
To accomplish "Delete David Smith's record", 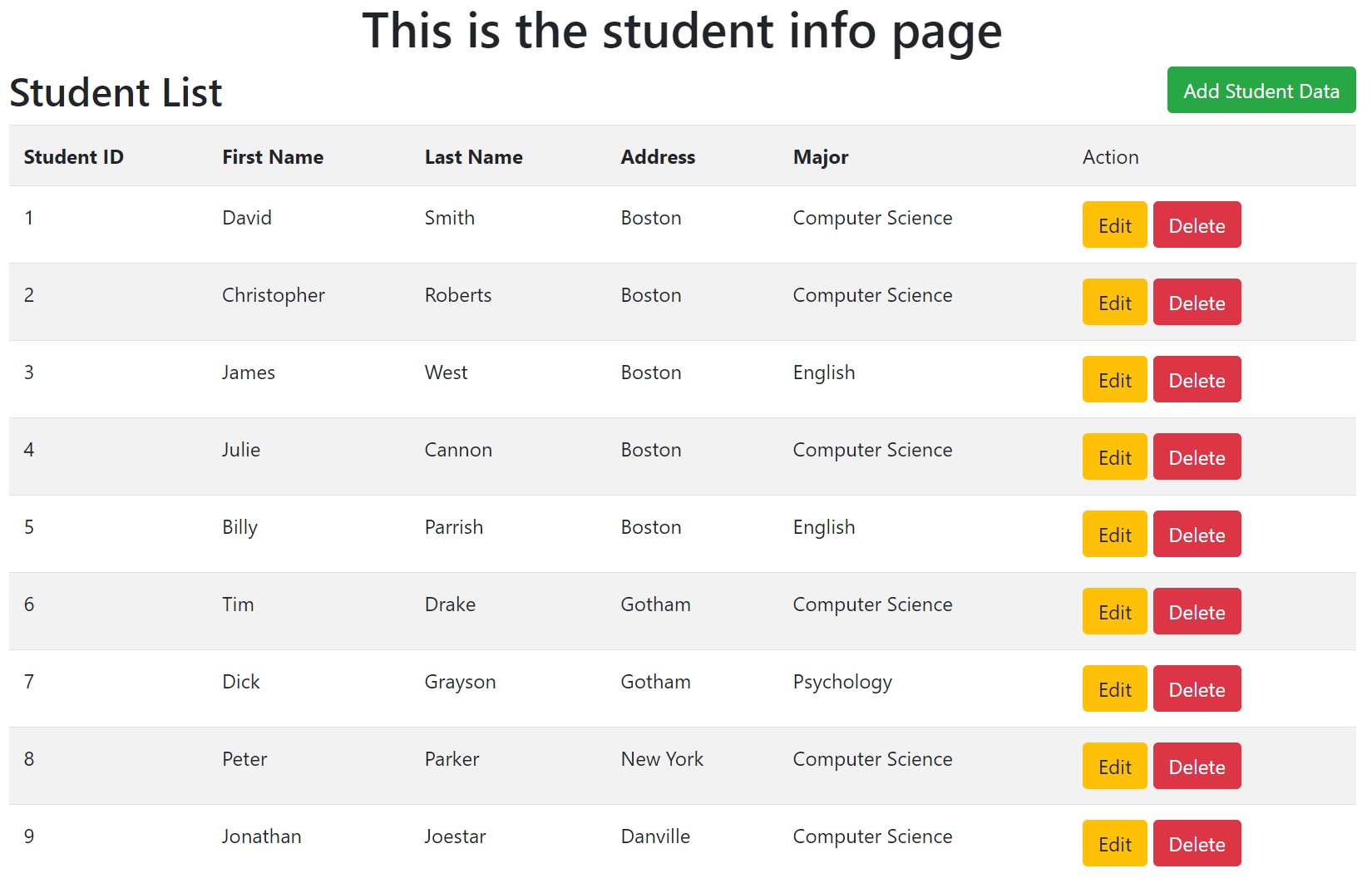I will click(x=1197, y=224).
